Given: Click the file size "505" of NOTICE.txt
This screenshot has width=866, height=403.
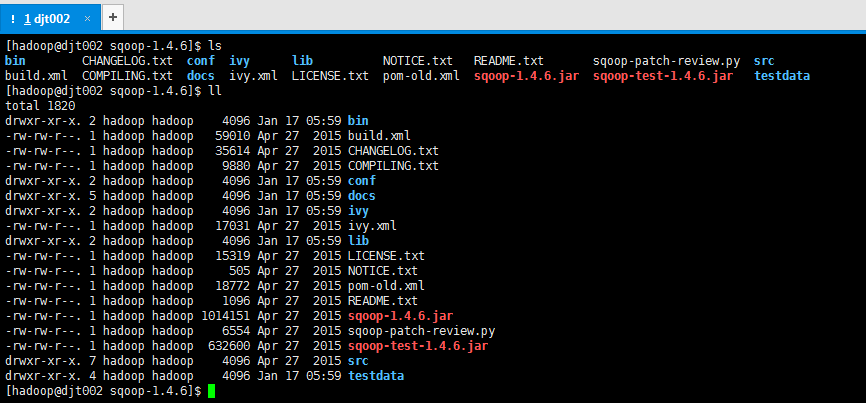Looking at the screenshot, I should (240, 271).
